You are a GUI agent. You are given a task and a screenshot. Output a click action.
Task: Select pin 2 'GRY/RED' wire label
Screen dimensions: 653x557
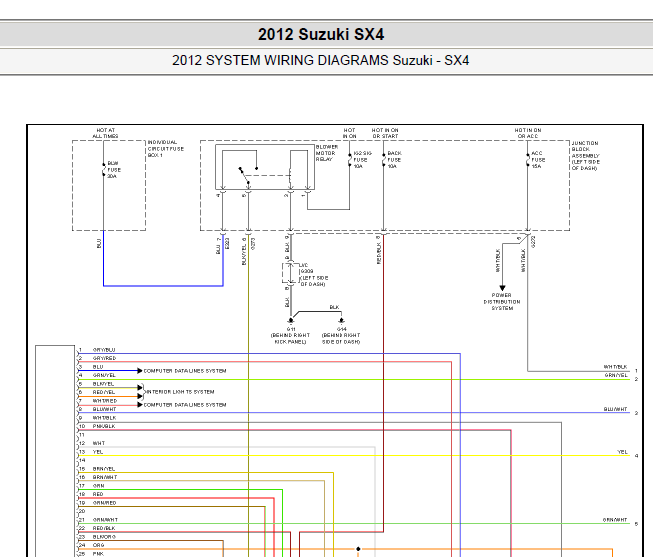pyautogui.click(x=104, y=358)
